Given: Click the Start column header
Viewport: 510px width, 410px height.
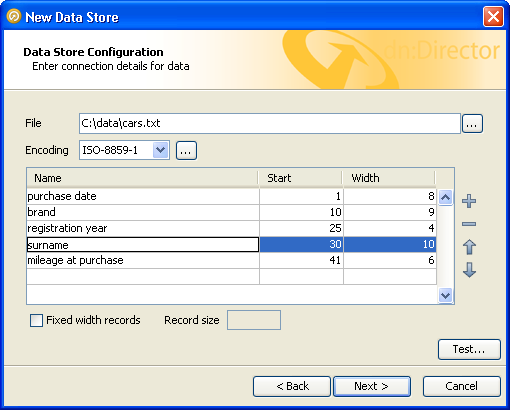Looking at the screenshot, I should [x=300, y=178].
